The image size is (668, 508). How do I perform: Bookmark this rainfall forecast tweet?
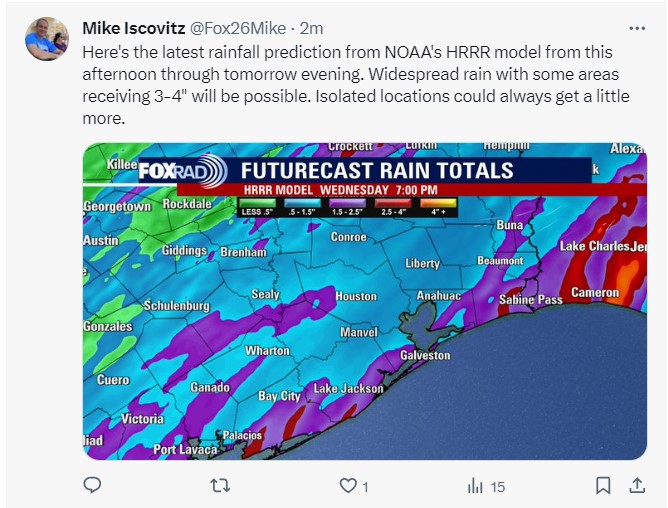point(603,486)
